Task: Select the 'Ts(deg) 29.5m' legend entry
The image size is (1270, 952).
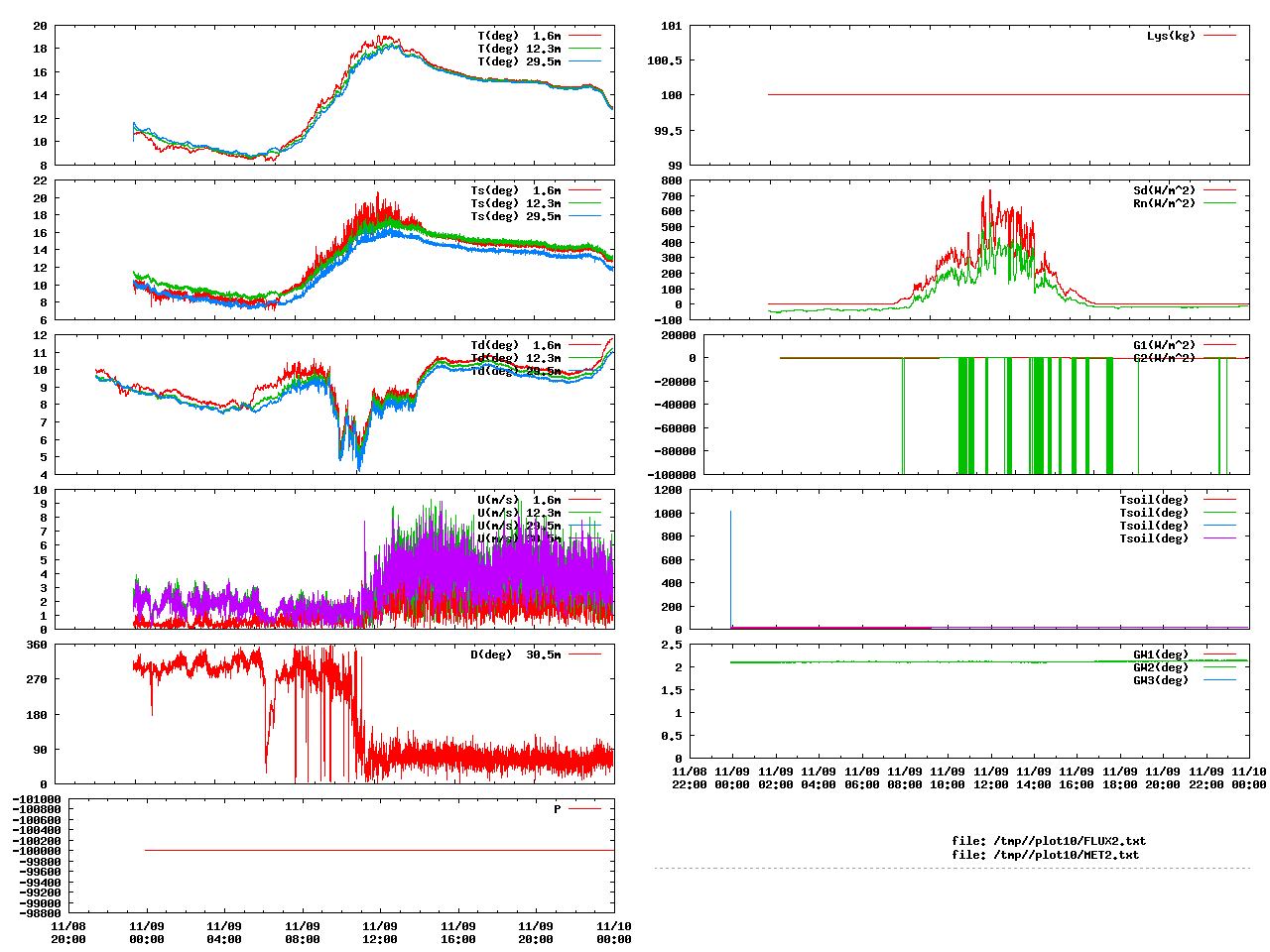Action: (515, 216)
